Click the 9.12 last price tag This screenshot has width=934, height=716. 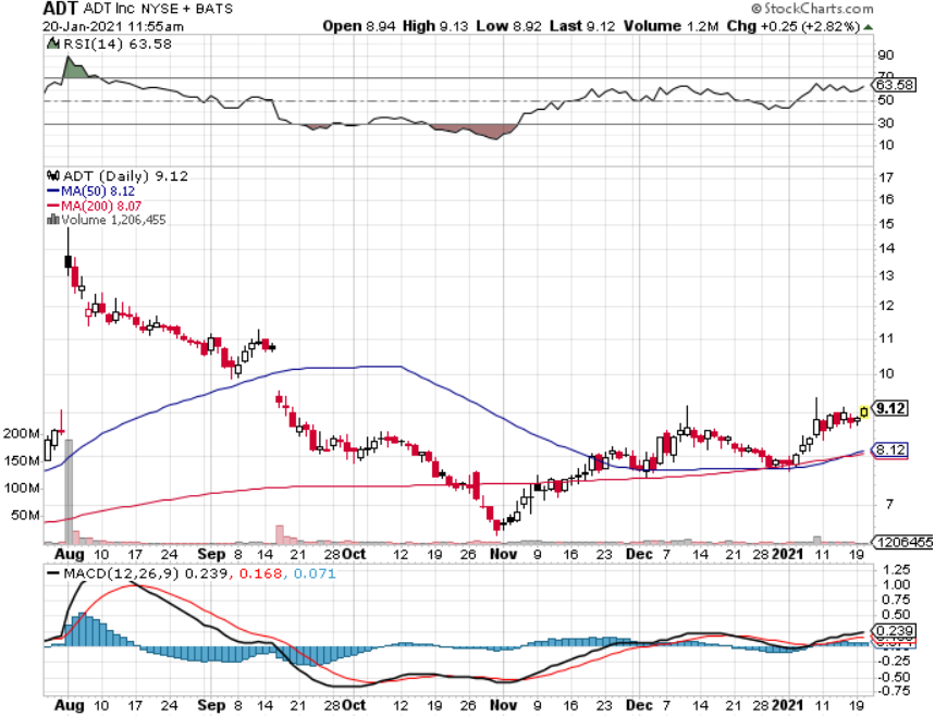pos(889,408)
